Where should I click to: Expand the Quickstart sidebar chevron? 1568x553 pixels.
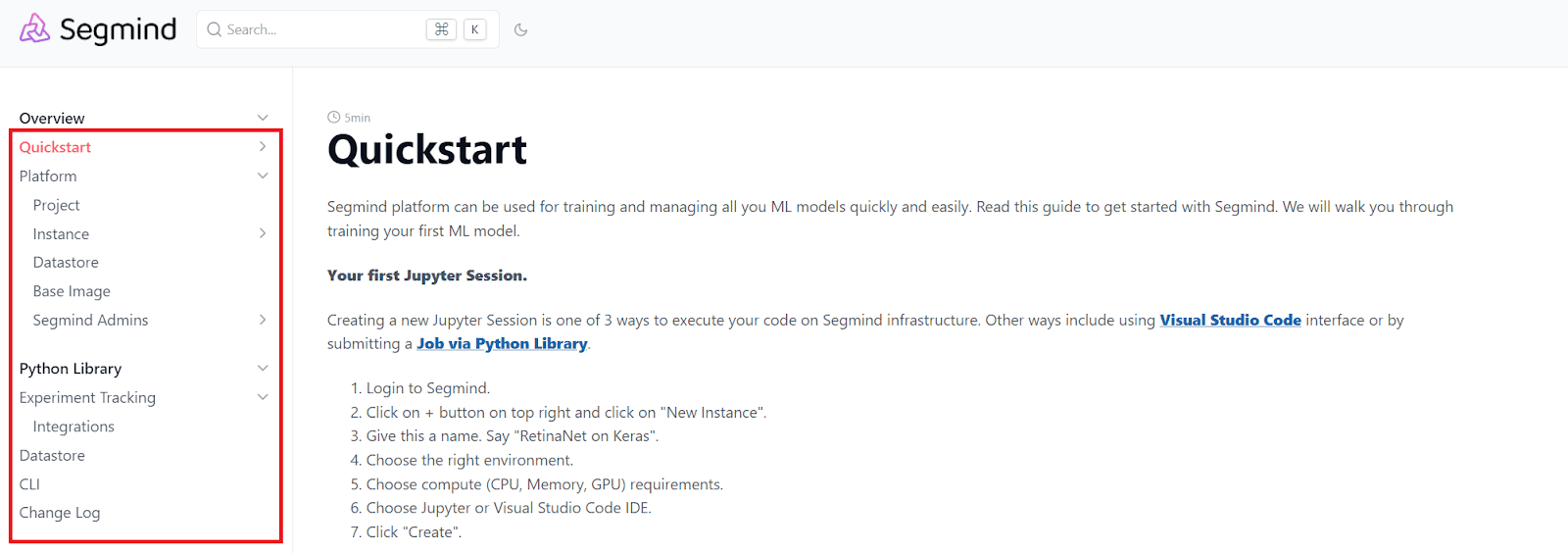(263, 147)
